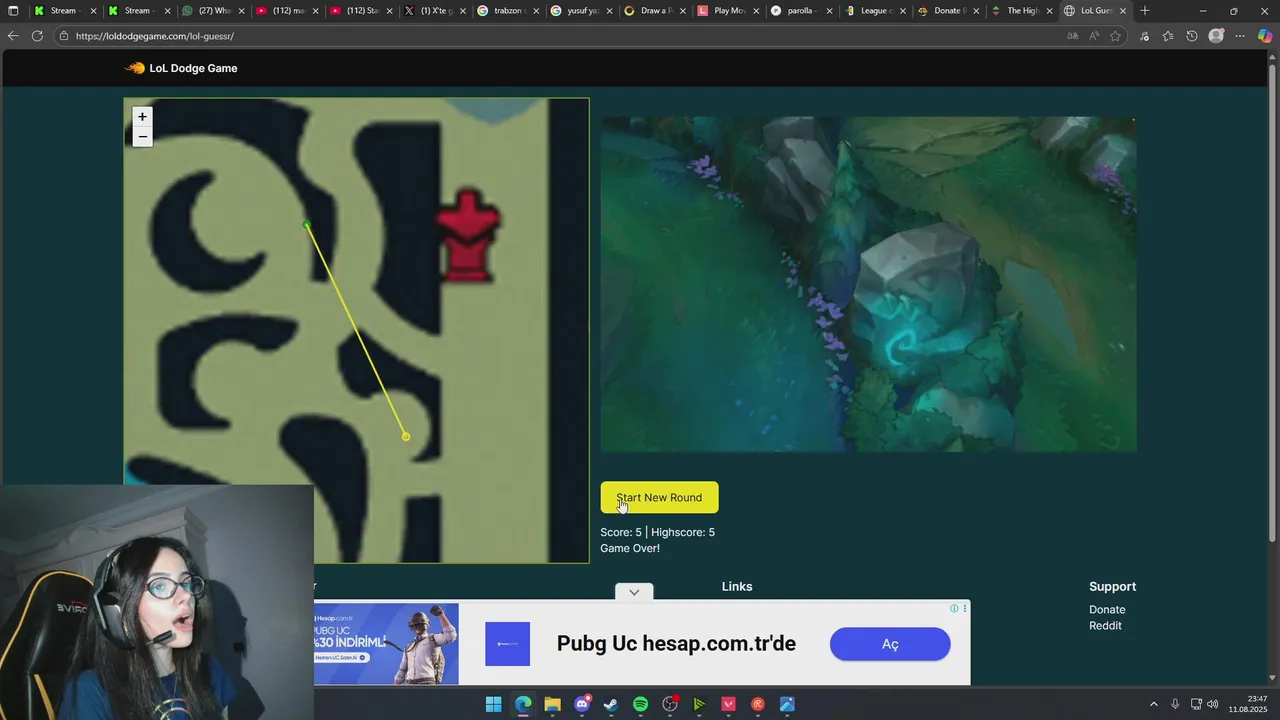The image size is (1280, 720).
Task: Go back with the browser back arrow
Action: click(x=13, y=36)
